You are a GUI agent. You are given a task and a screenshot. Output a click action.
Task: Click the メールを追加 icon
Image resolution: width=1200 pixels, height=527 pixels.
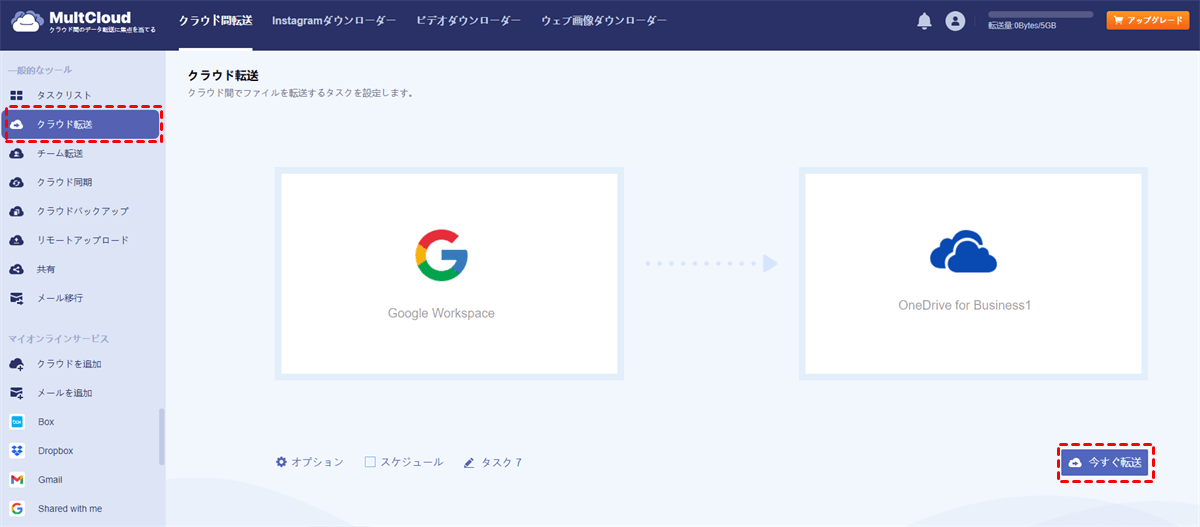17,393
